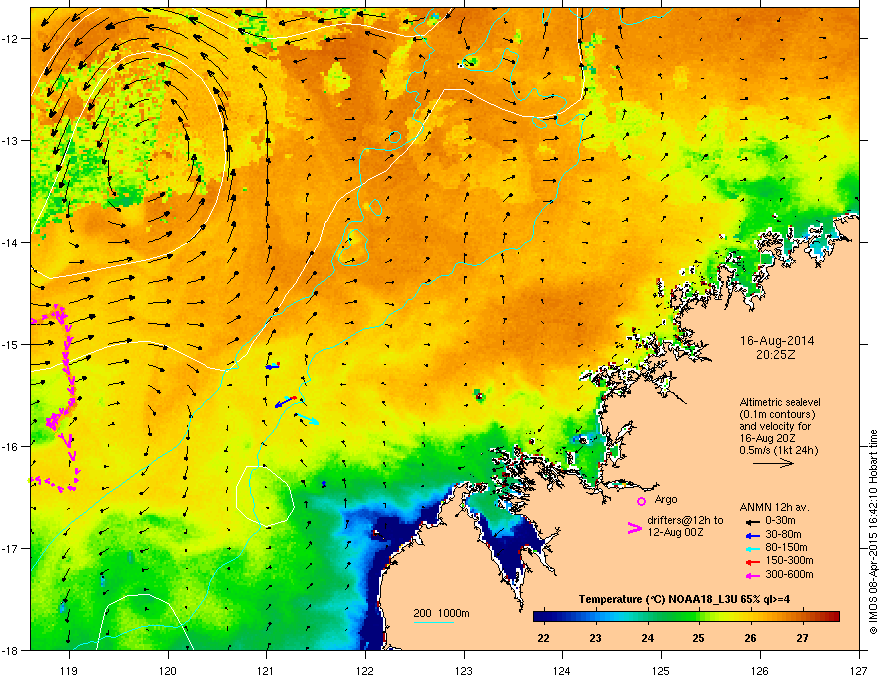The image size is (880, 680).
Task: Click the 0.5m/s velocity scale reference arrow
Action: [x=773, y=463]
